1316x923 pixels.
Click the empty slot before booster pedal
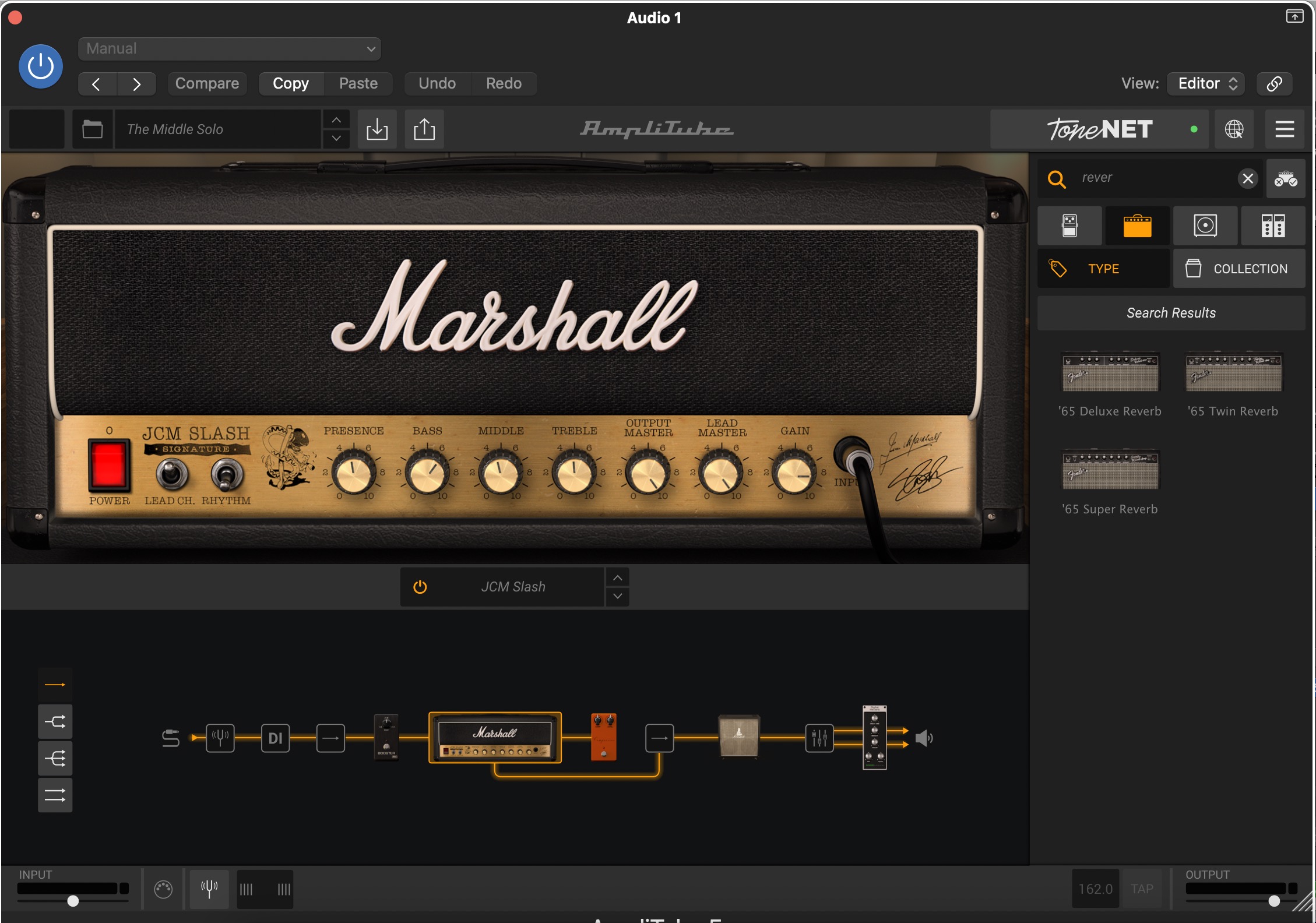[330, 738]
